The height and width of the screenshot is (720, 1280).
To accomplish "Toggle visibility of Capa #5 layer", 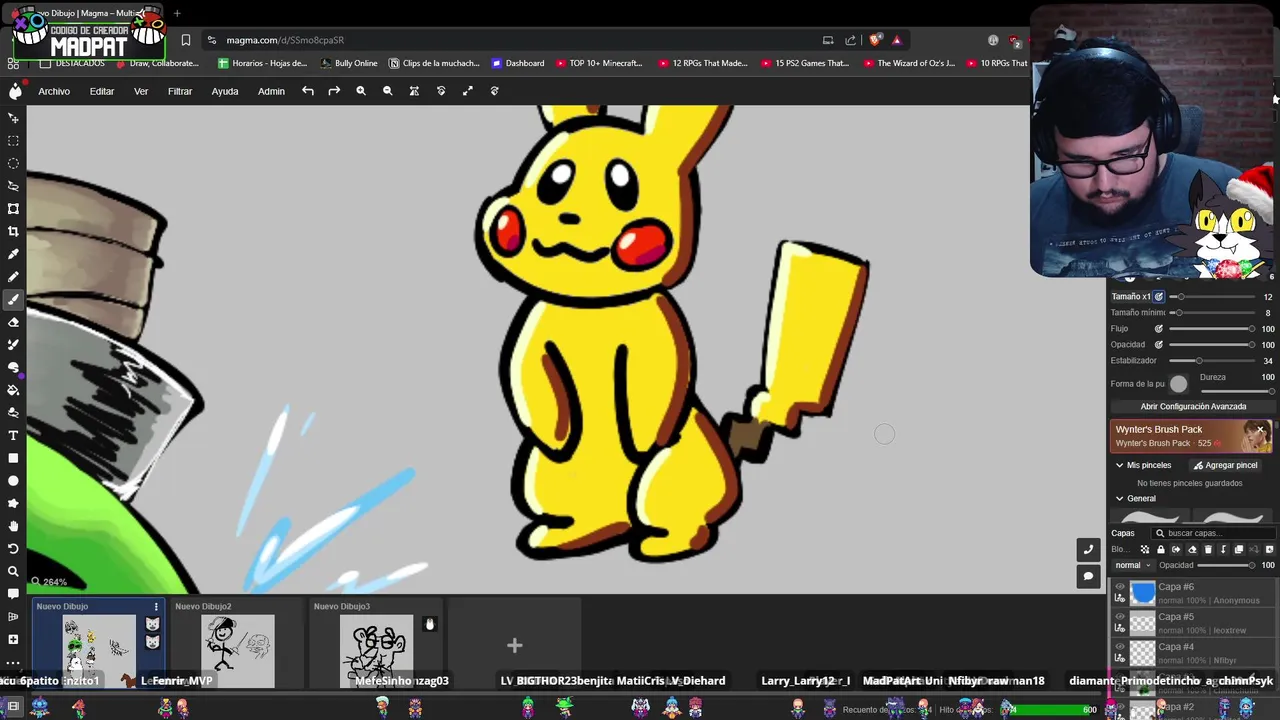I will click(x=1120, y=617).
